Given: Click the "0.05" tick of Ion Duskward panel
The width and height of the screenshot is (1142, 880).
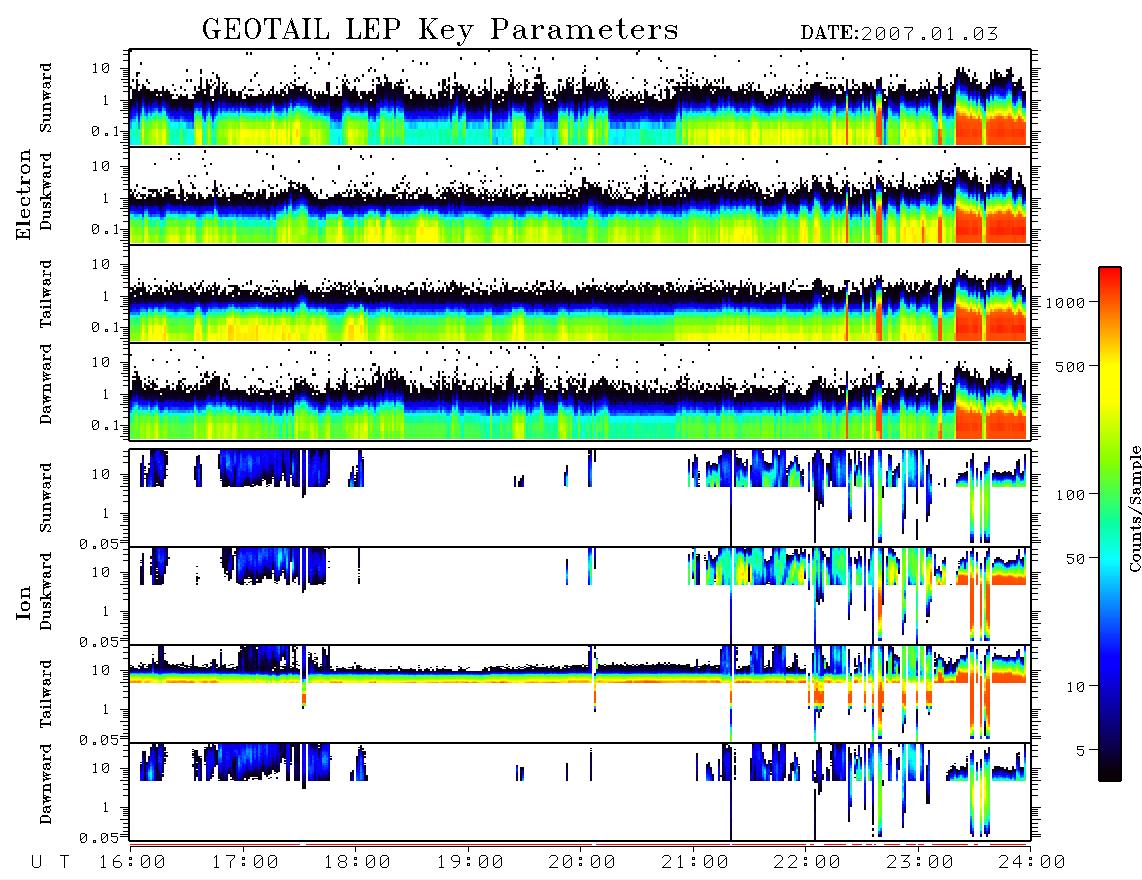Looking at the screenshot, I should point(99,641).
